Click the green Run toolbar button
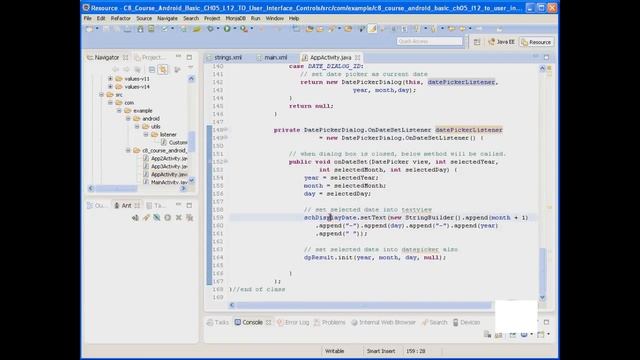Image resolution: width=640 pixels, height=360 pixels. 227,29
